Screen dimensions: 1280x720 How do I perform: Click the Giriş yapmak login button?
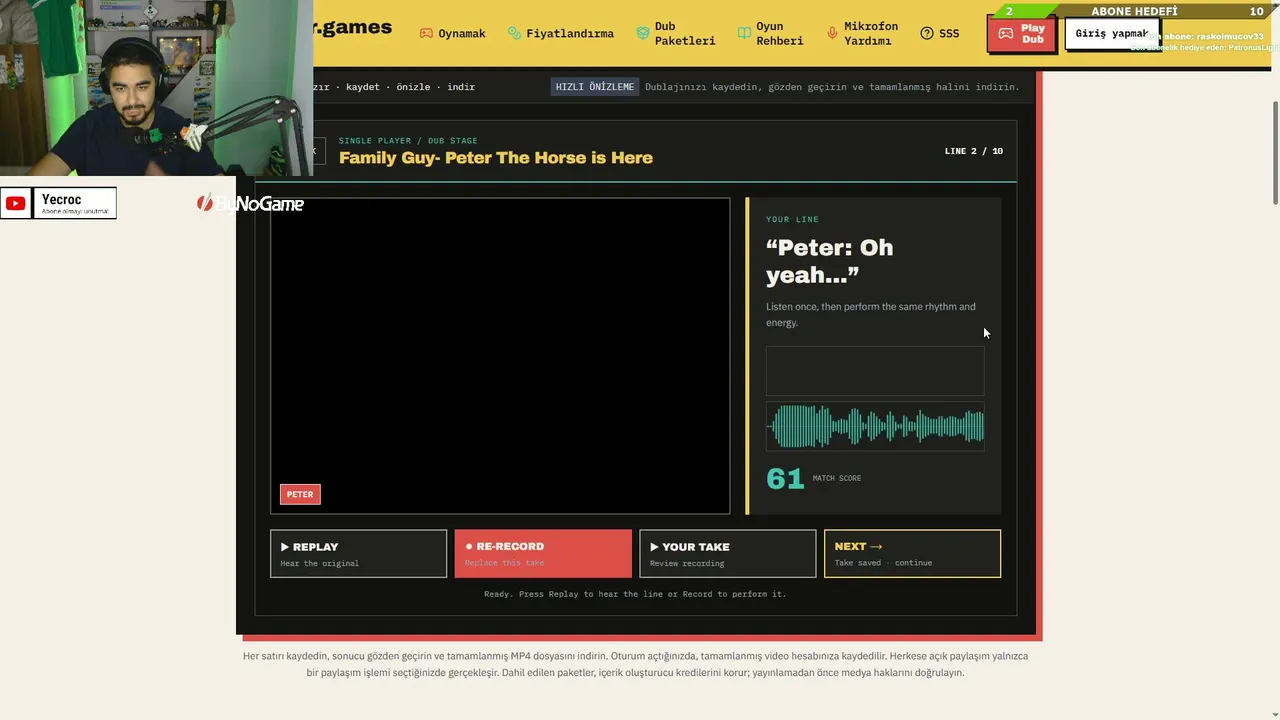1112,34
